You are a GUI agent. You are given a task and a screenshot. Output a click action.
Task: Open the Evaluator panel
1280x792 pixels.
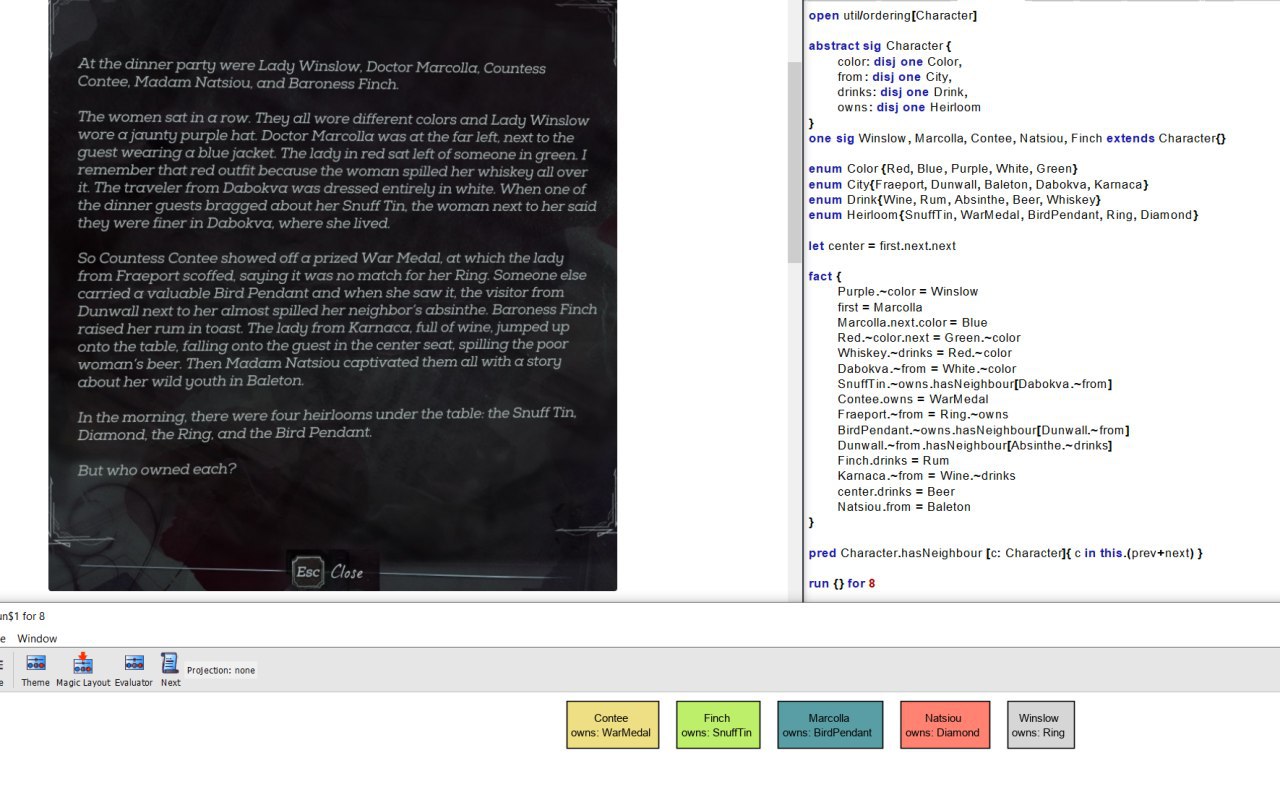(133, 669)
